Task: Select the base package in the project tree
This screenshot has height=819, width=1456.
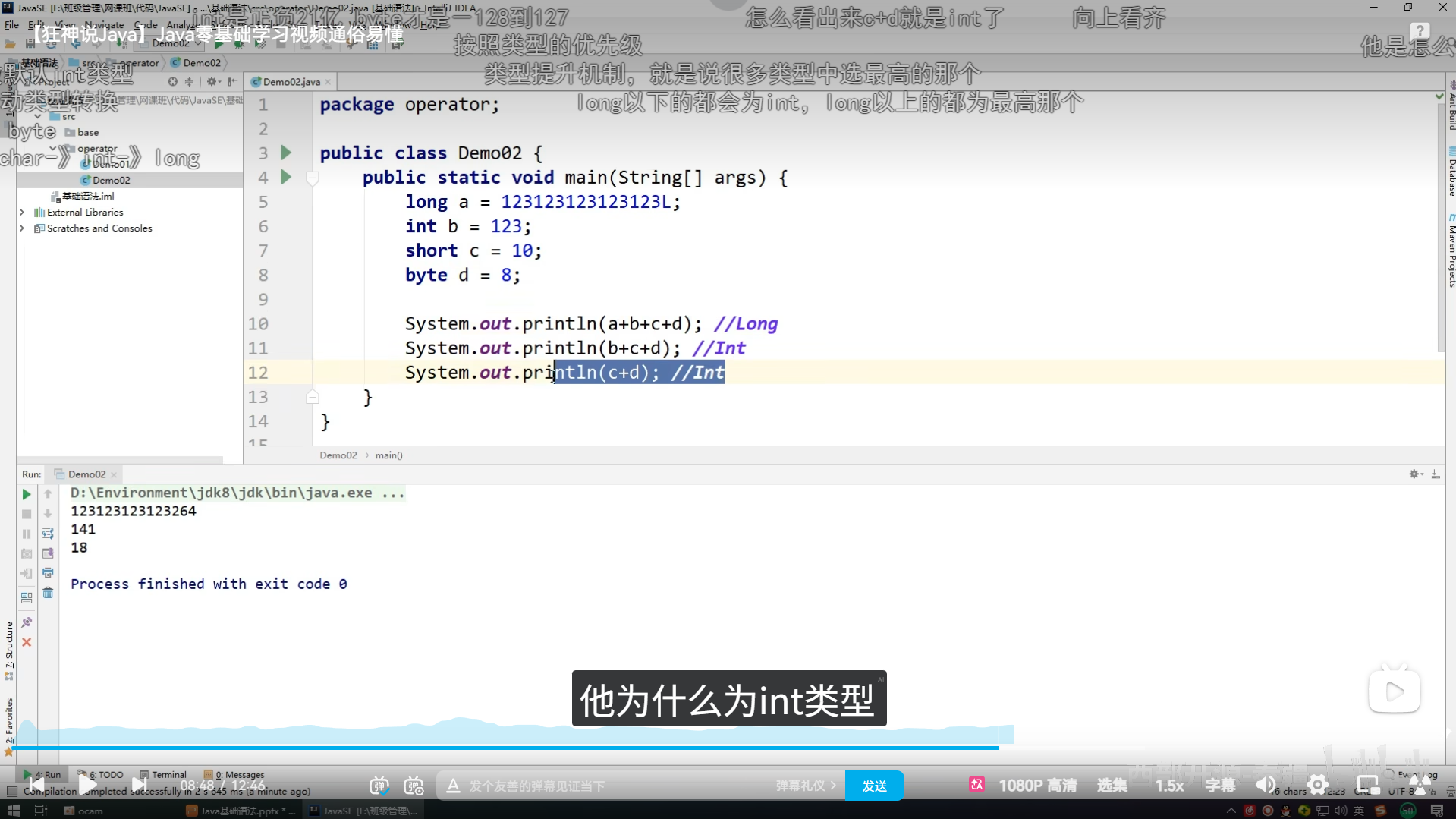Action: [x=82, y=132]
